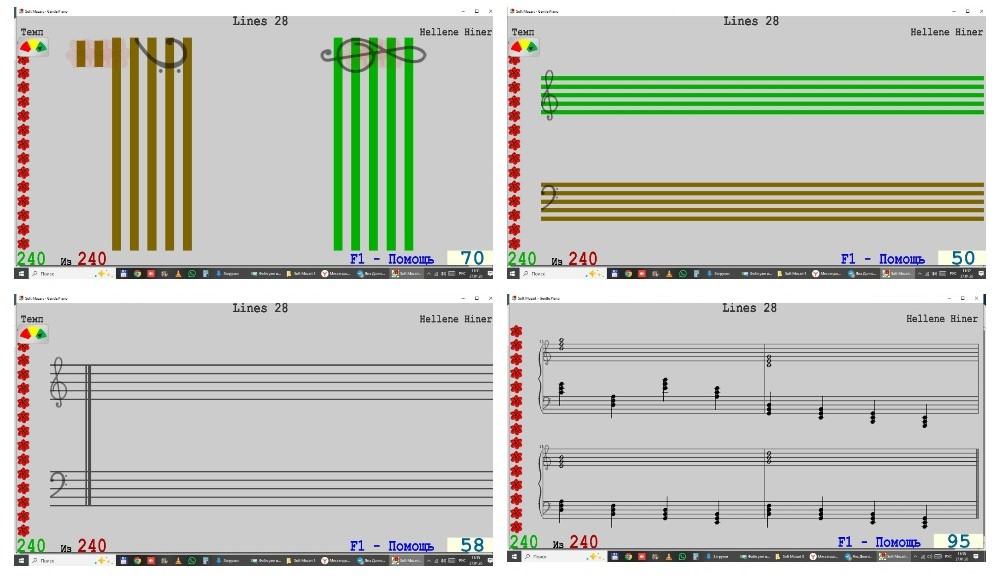Open "F1 - Помощь" help beside score 95

880,542
